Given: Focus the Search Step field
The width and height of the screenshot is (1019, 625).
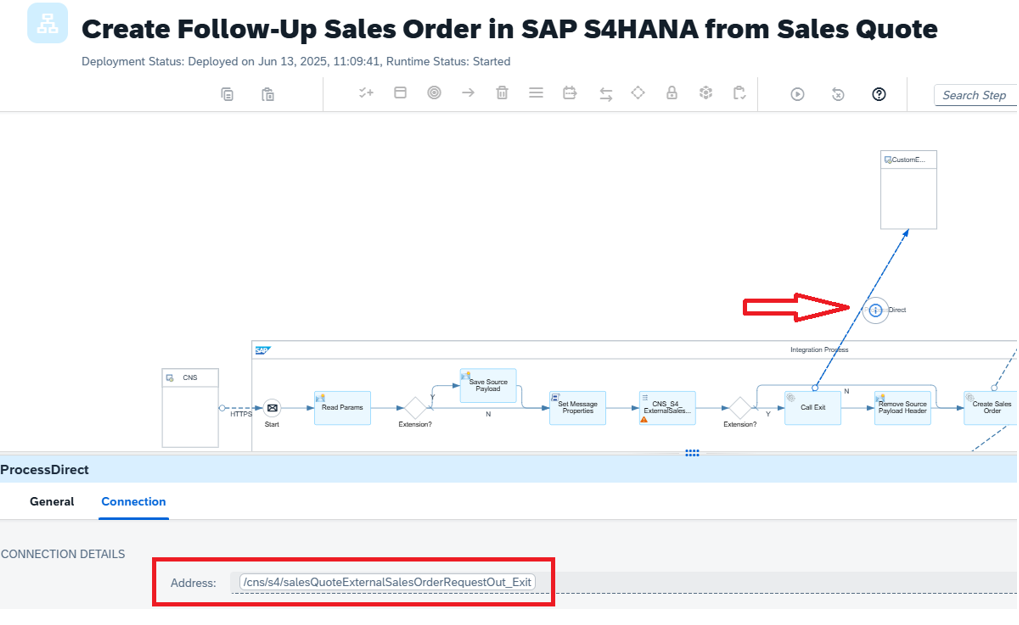Looking at the screenshot, I should tap(975, 96).
